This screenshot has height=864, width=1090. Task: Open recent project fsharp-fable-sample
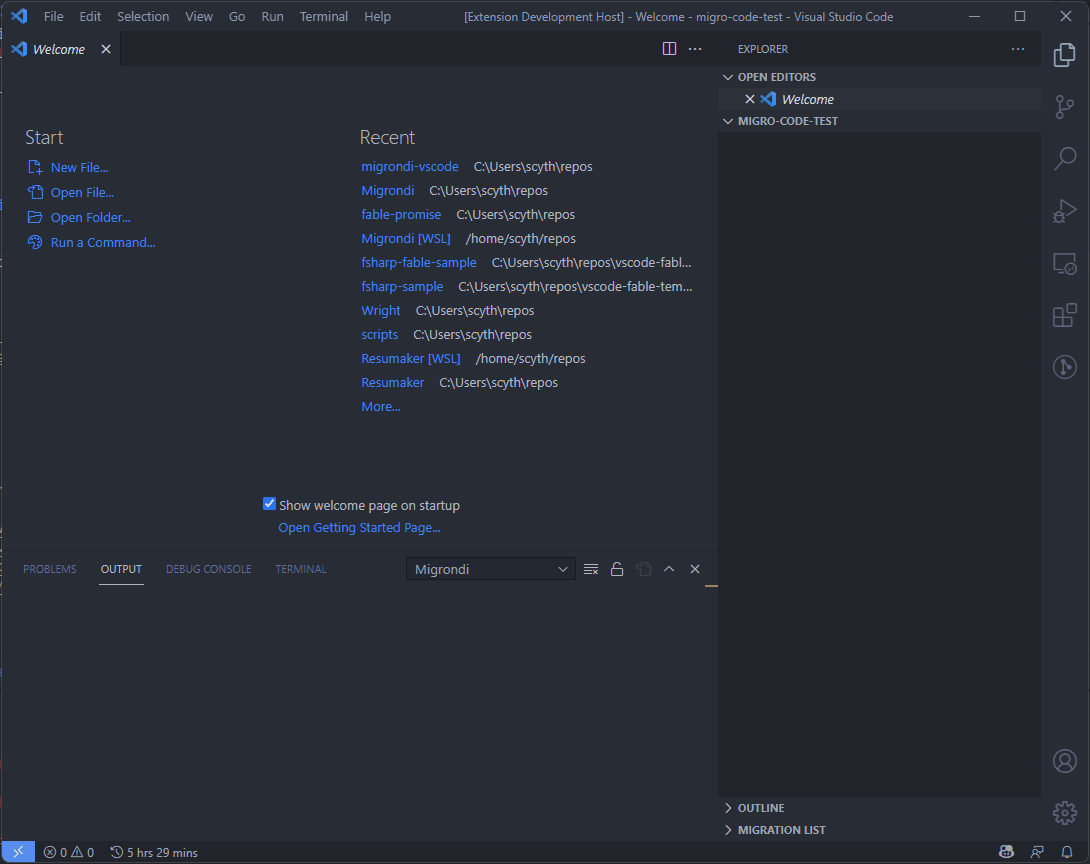pyautogui.click(x=418, y=263)
